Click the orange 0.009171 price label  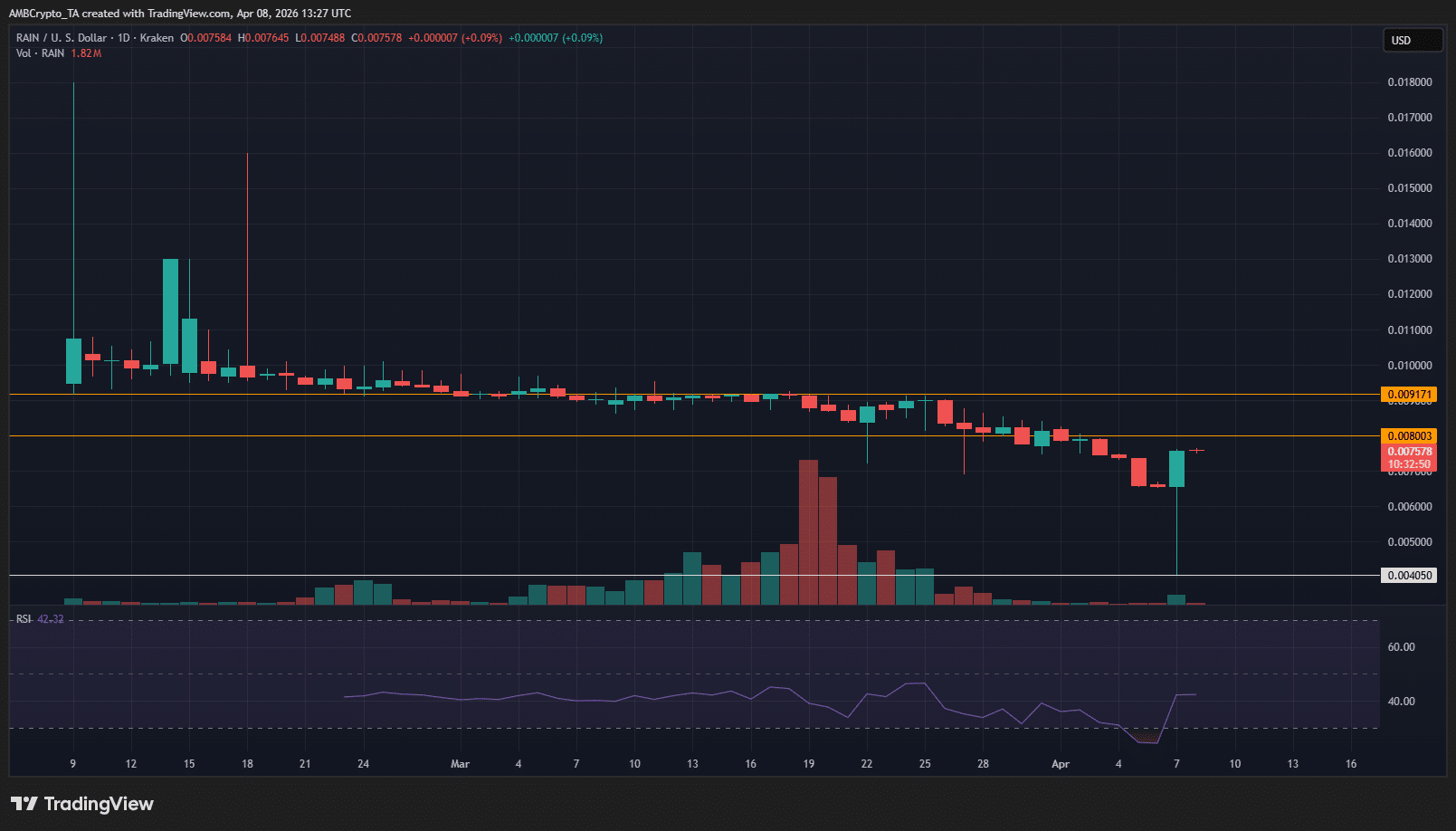pyautogui.click(x=1409, y=395)
